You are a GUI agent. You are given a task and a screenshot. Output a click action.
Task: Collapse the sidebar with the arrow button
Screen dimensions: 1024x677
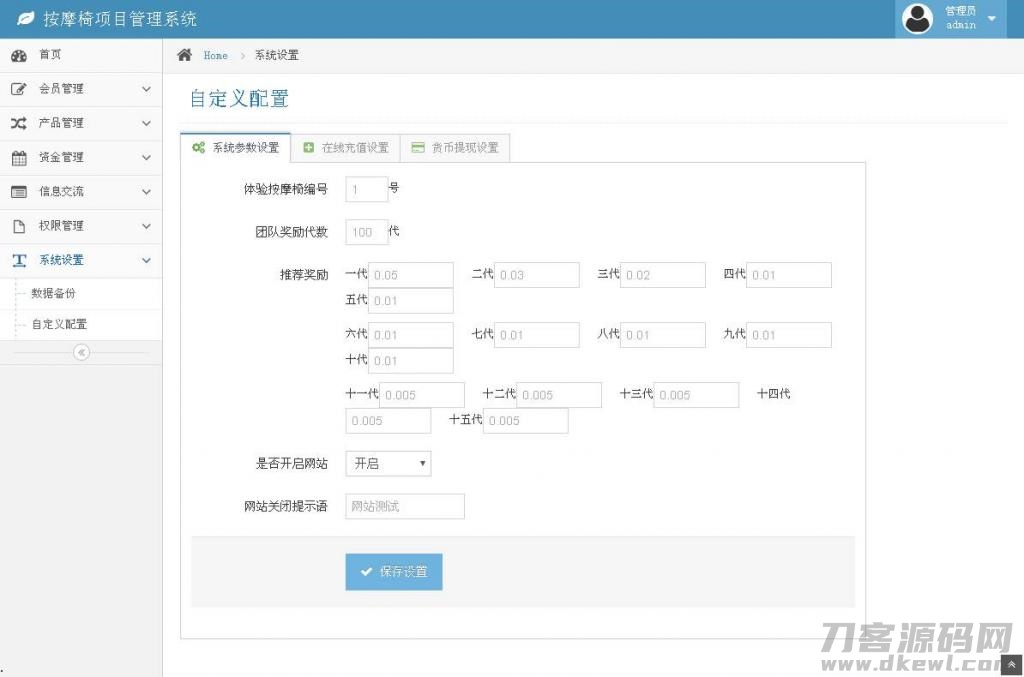81,352
